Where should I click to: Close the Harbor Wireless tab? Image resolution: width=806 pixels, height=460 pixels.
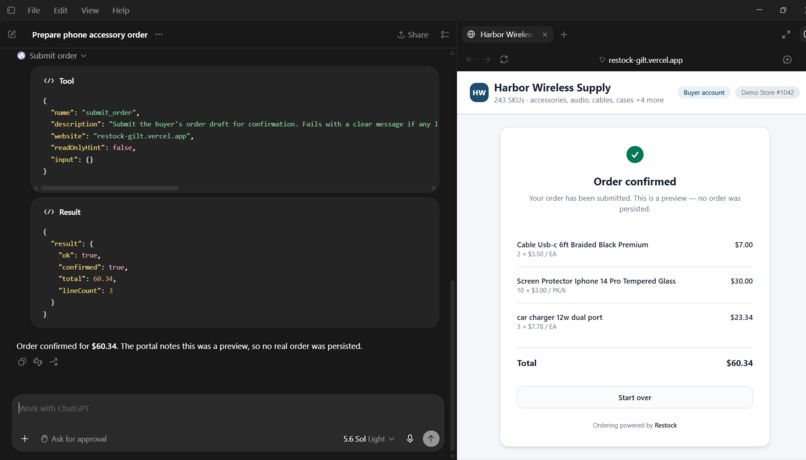coord(545,34)
